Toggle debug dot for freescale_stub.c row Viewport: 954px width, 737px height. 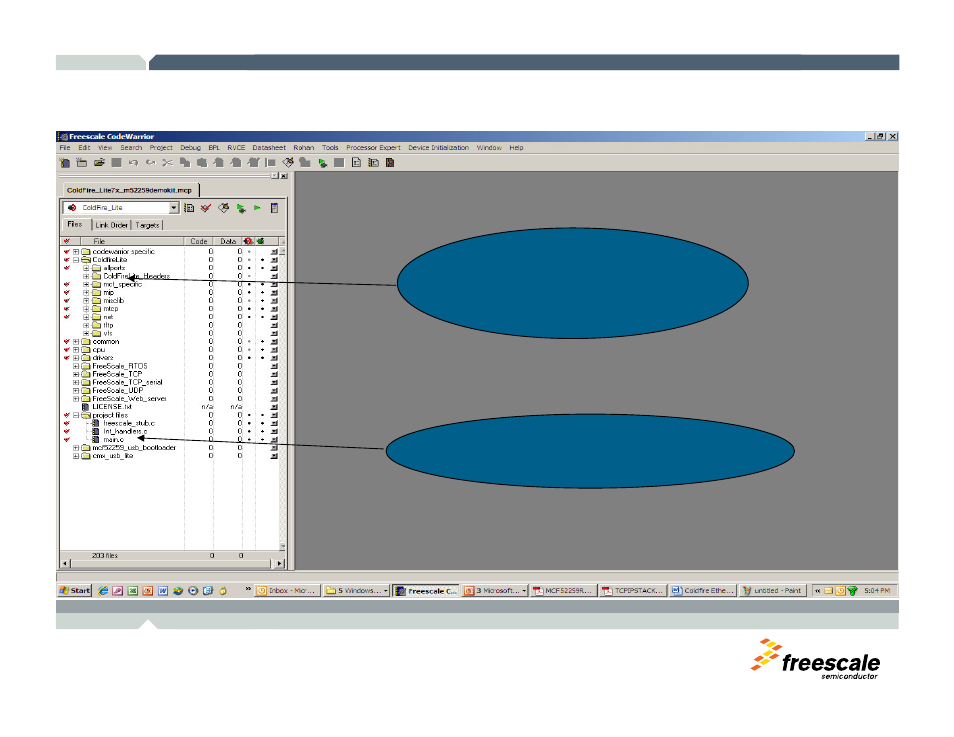click(x=262, y=423)
